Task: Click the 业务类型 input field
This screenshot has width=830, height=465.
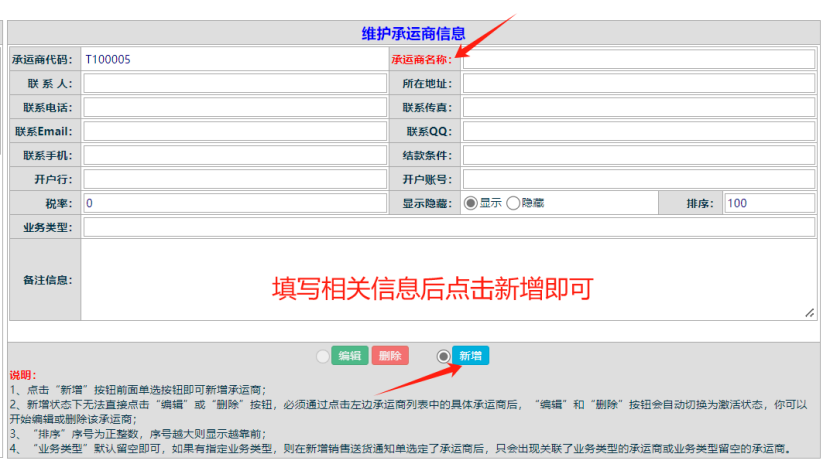Action: coord(449,227)
